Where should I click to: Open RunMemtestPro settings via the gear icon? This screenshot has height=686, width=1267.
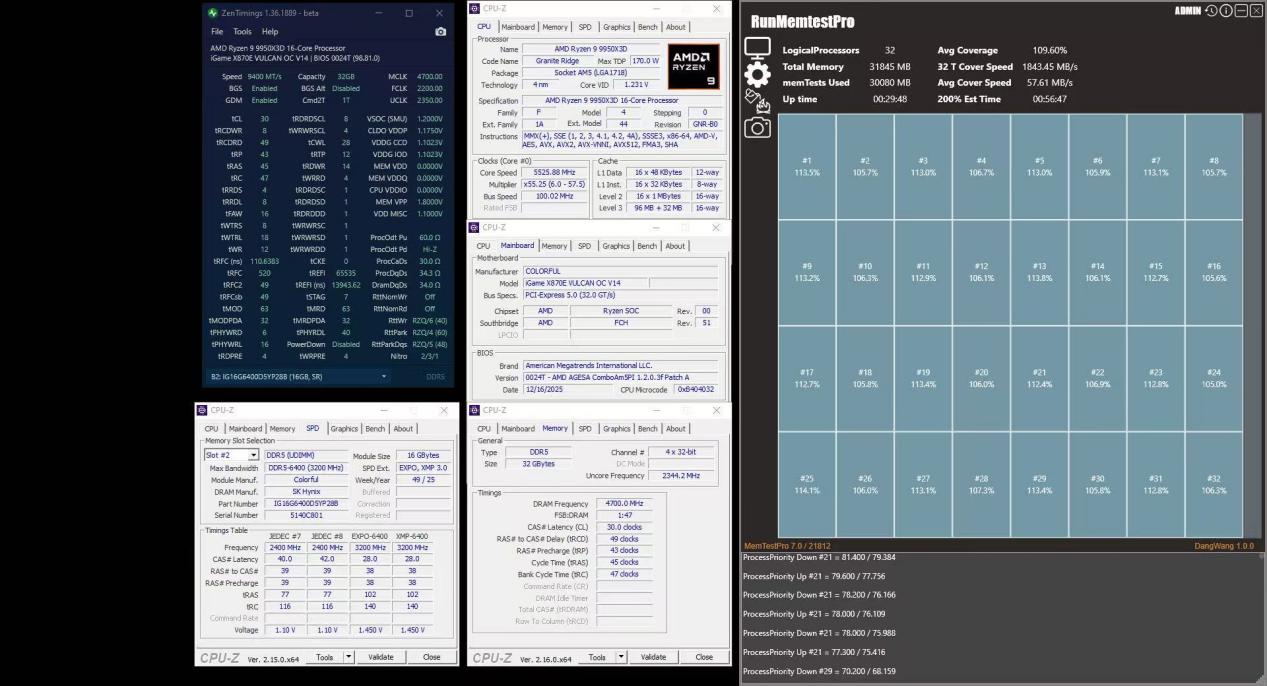click(x=757, y=73)
